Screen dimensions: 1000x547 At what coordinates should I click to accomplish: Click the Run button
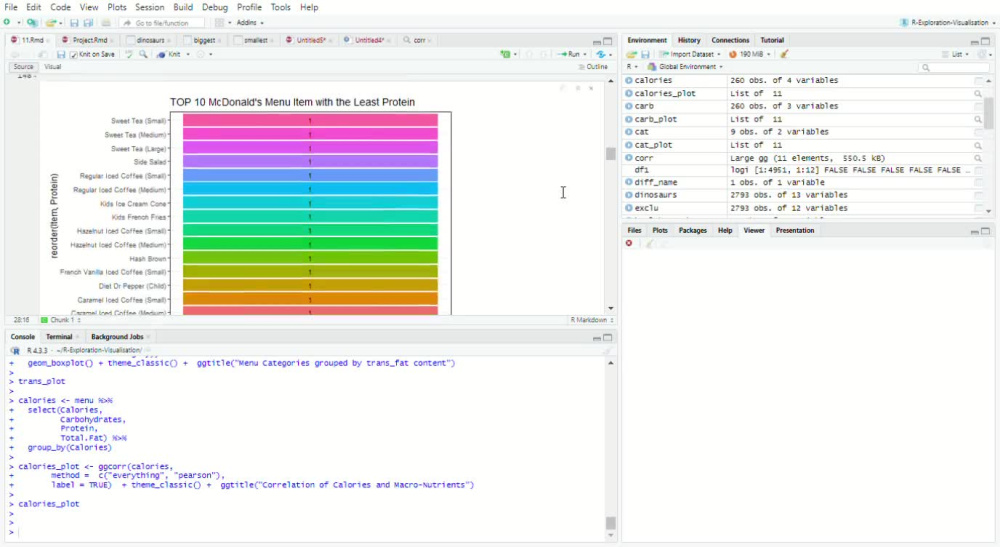pos(570,55)
